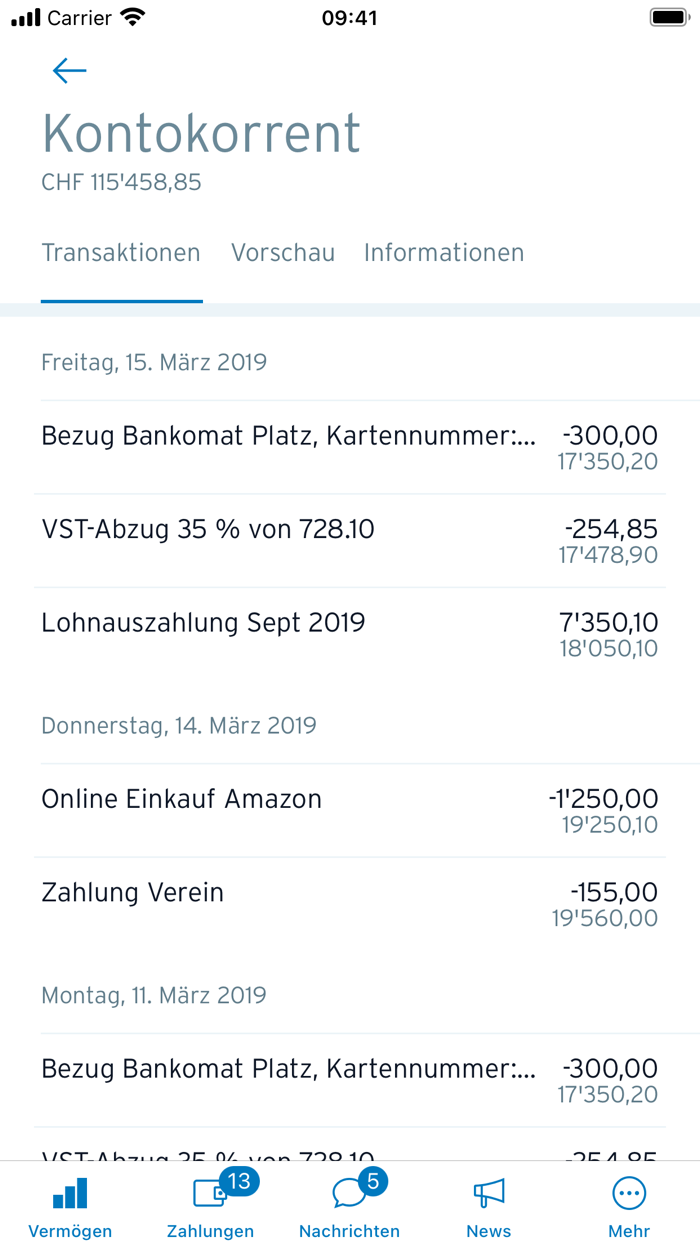This screenshot has height=1244, width=700.
Task: Open the Nachrichten messages icon
Action: [349, 1193]
